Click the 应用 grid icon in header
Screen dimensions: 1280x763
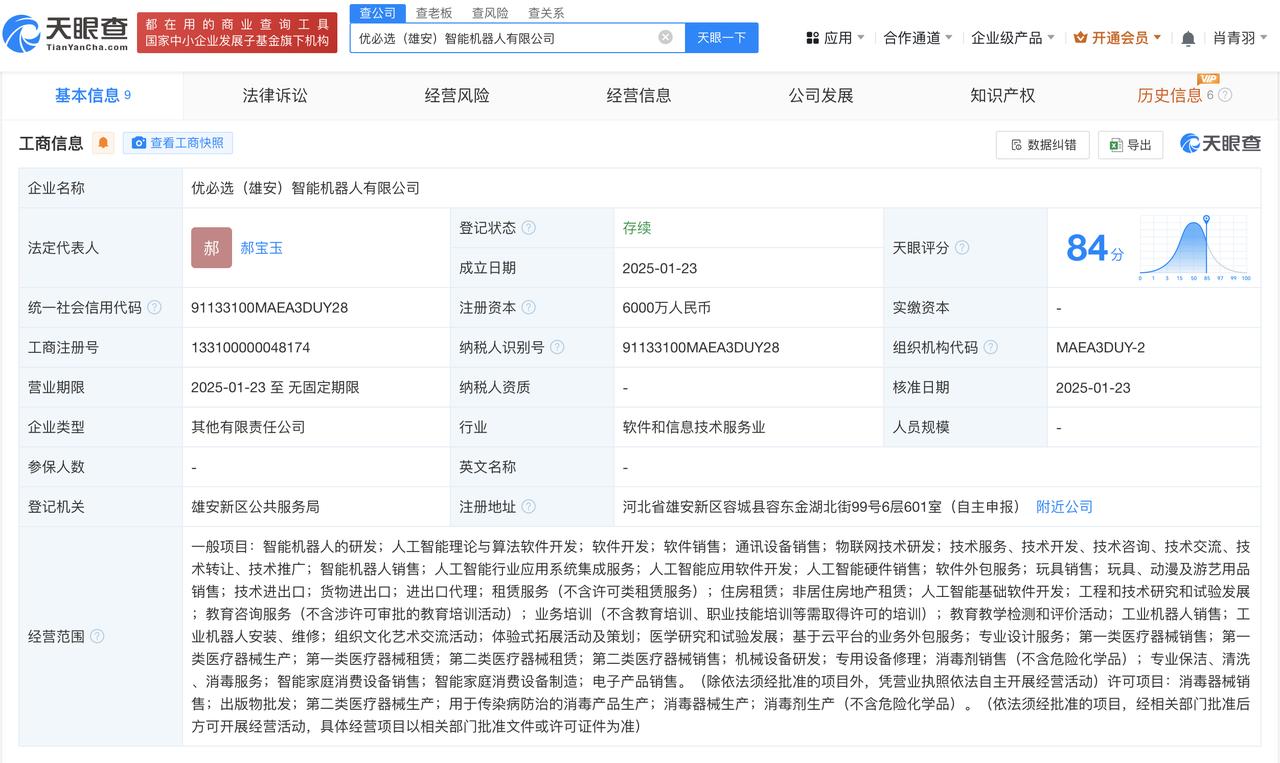(x=812, y=38)
